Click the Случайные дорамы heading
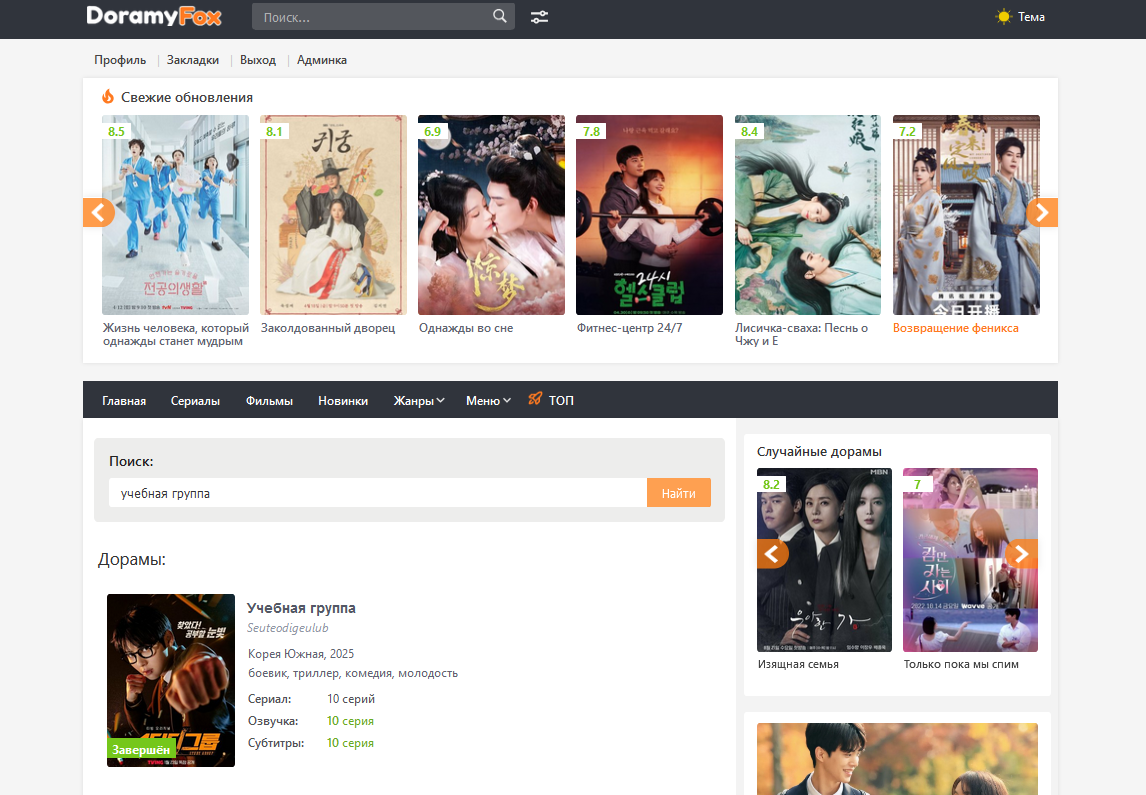Viewport: 1146px width, 795px height. point(819,452)
